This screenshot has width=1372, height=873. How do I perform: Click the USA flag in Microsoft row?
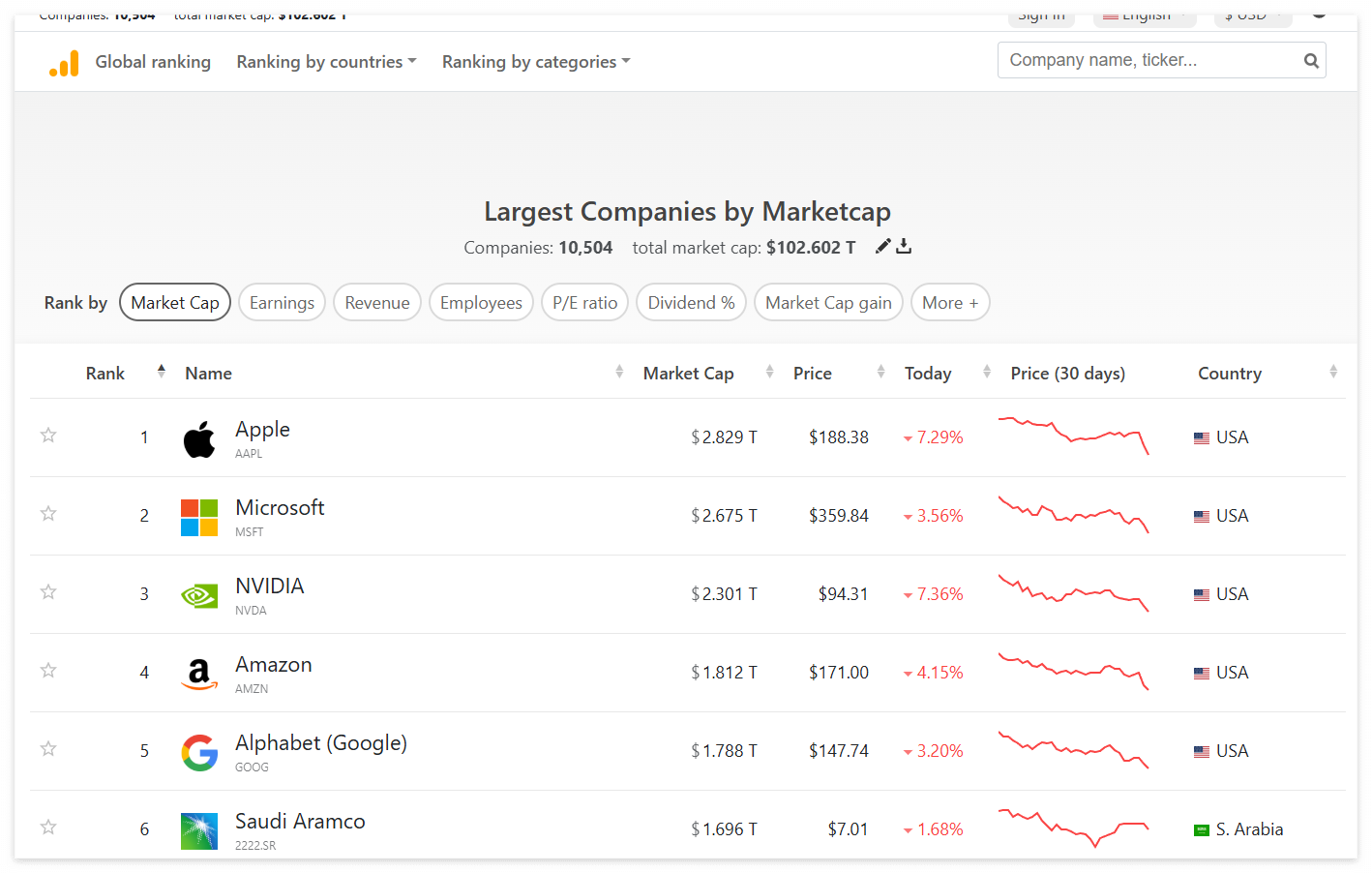point(1202,517)
